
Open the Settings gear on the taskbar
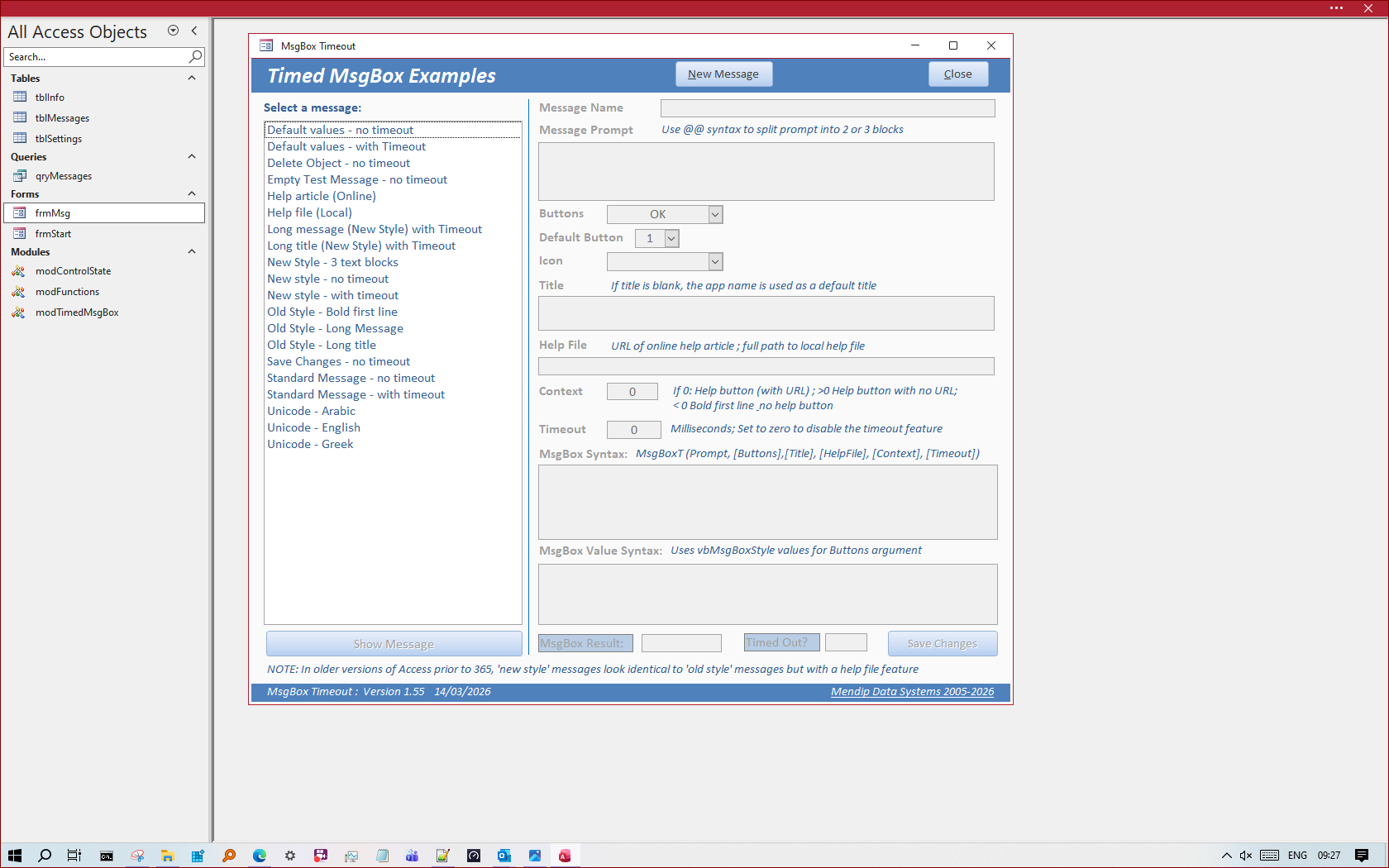click(x=290, y=856)
